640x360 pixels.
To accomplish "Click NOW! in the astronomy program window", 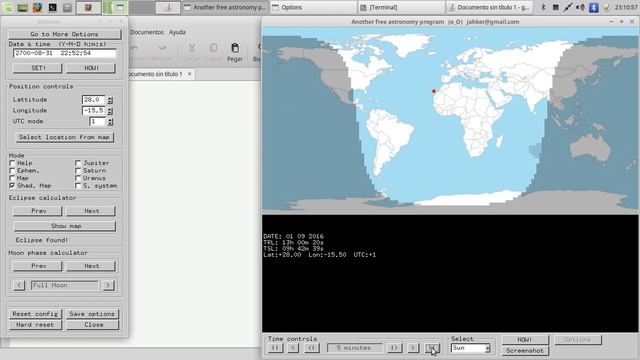I will [524, 340].
